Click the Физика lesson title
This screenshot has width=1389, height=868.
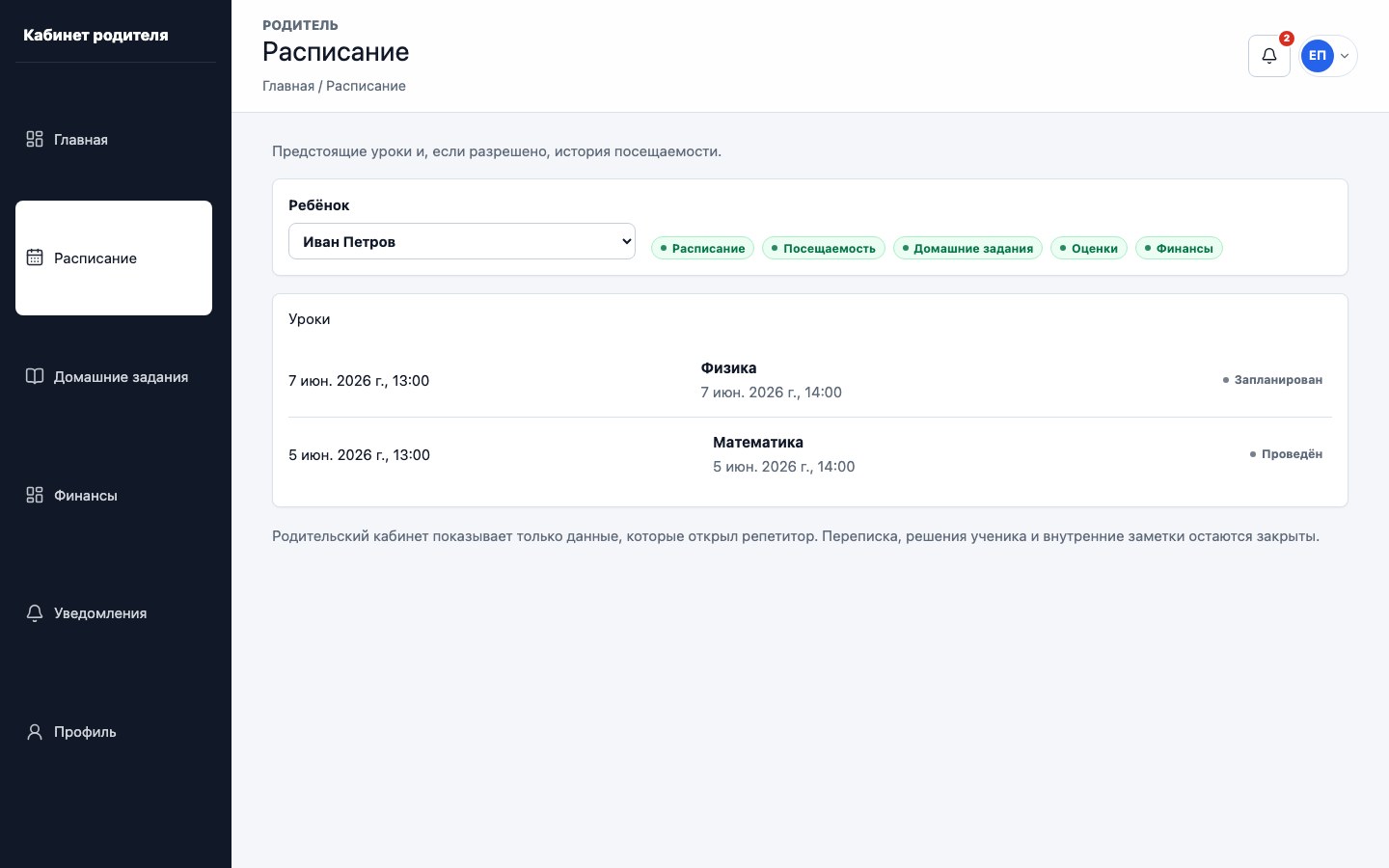tap(728, 367)
